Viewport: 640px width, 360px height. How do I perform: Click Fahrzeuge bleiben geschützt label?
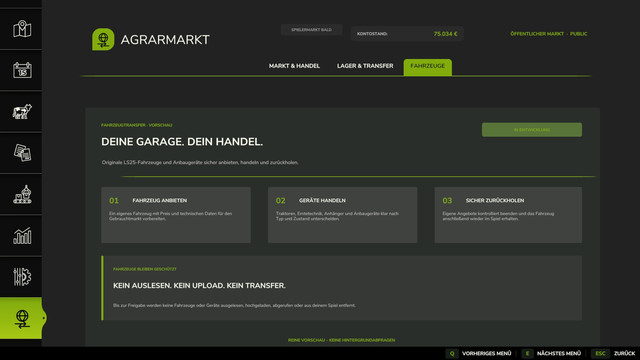point(144,269)
